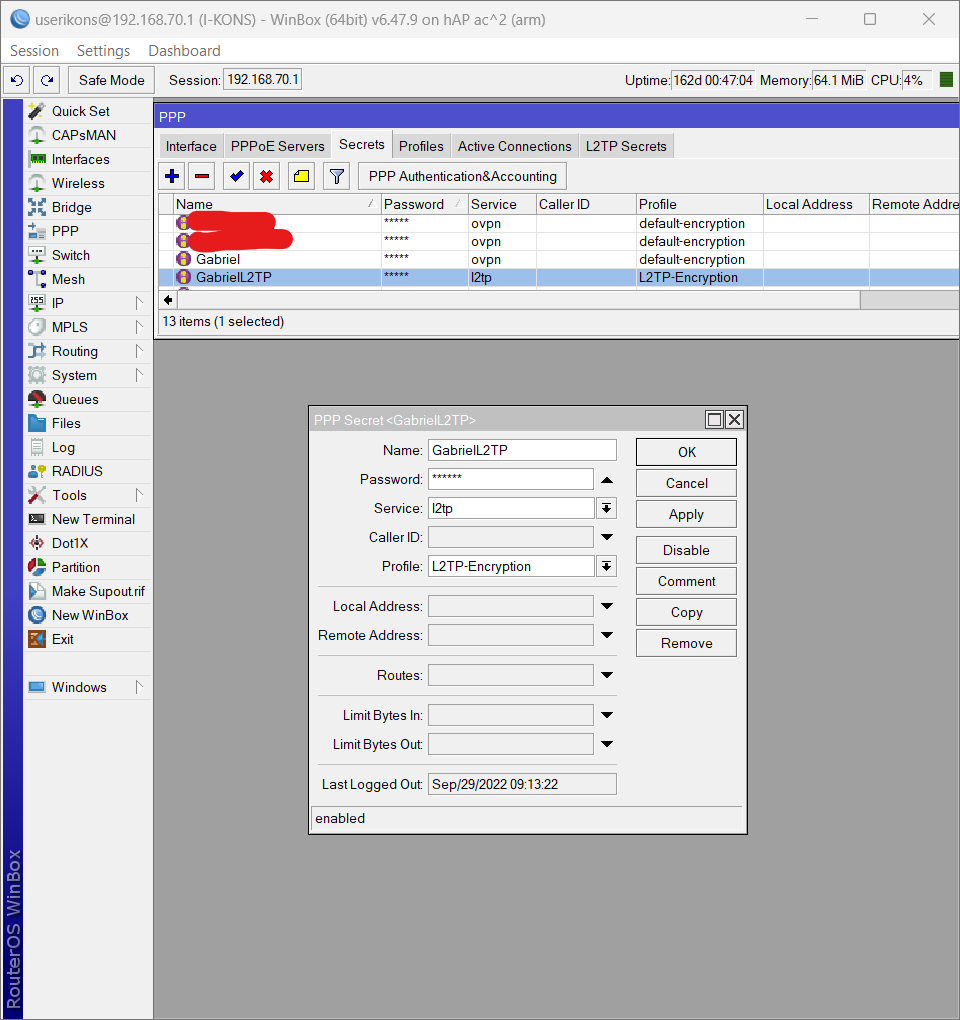Click the Apply button
This screenshot has height=1020, width=960.
(x=686, y=514)
